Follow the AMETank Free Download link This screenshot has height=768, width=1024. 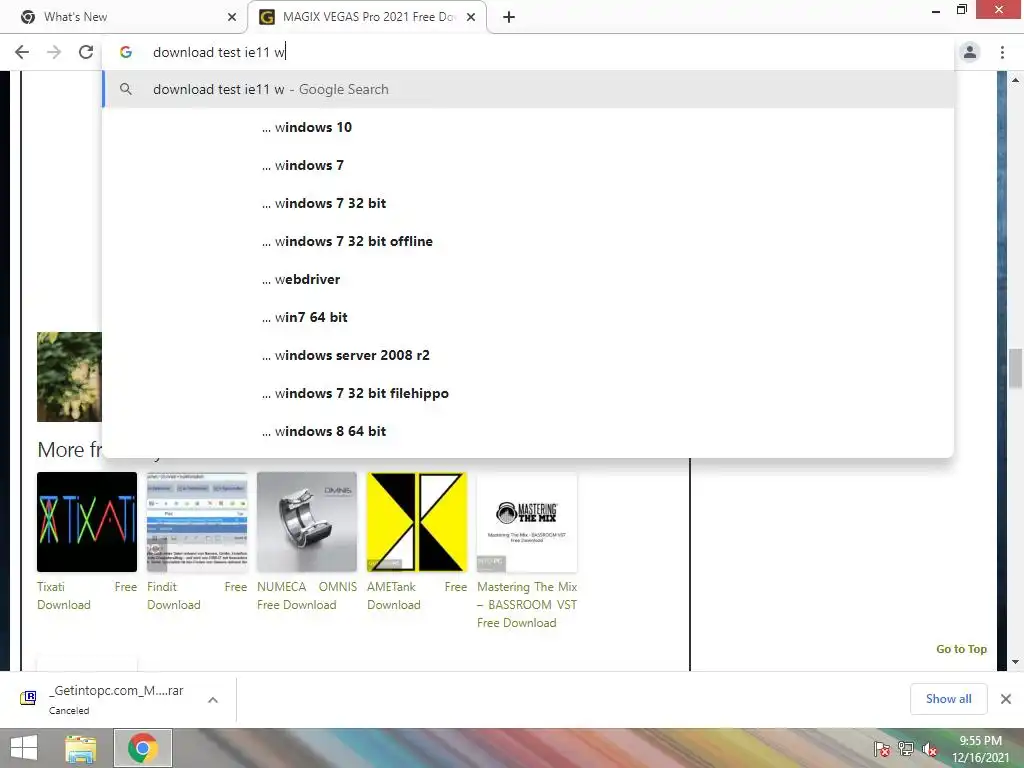point(417,596)
